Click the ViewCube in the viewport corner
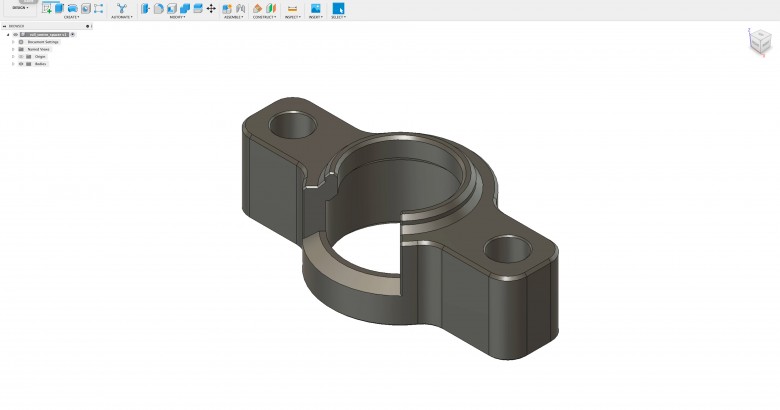The width and height of the screenshot is (780, 410). point(760,41)
